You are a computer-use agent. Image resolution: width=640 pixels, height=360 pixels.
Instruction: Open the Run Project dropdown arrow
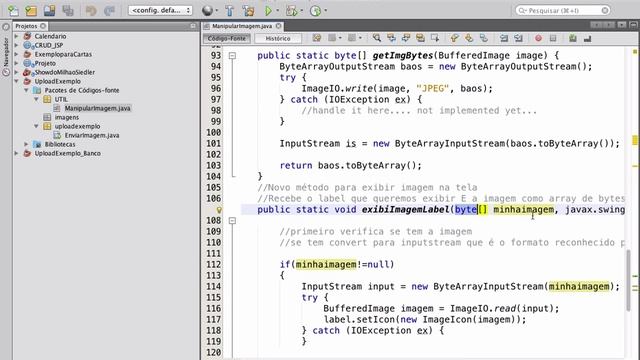point(278,11)
